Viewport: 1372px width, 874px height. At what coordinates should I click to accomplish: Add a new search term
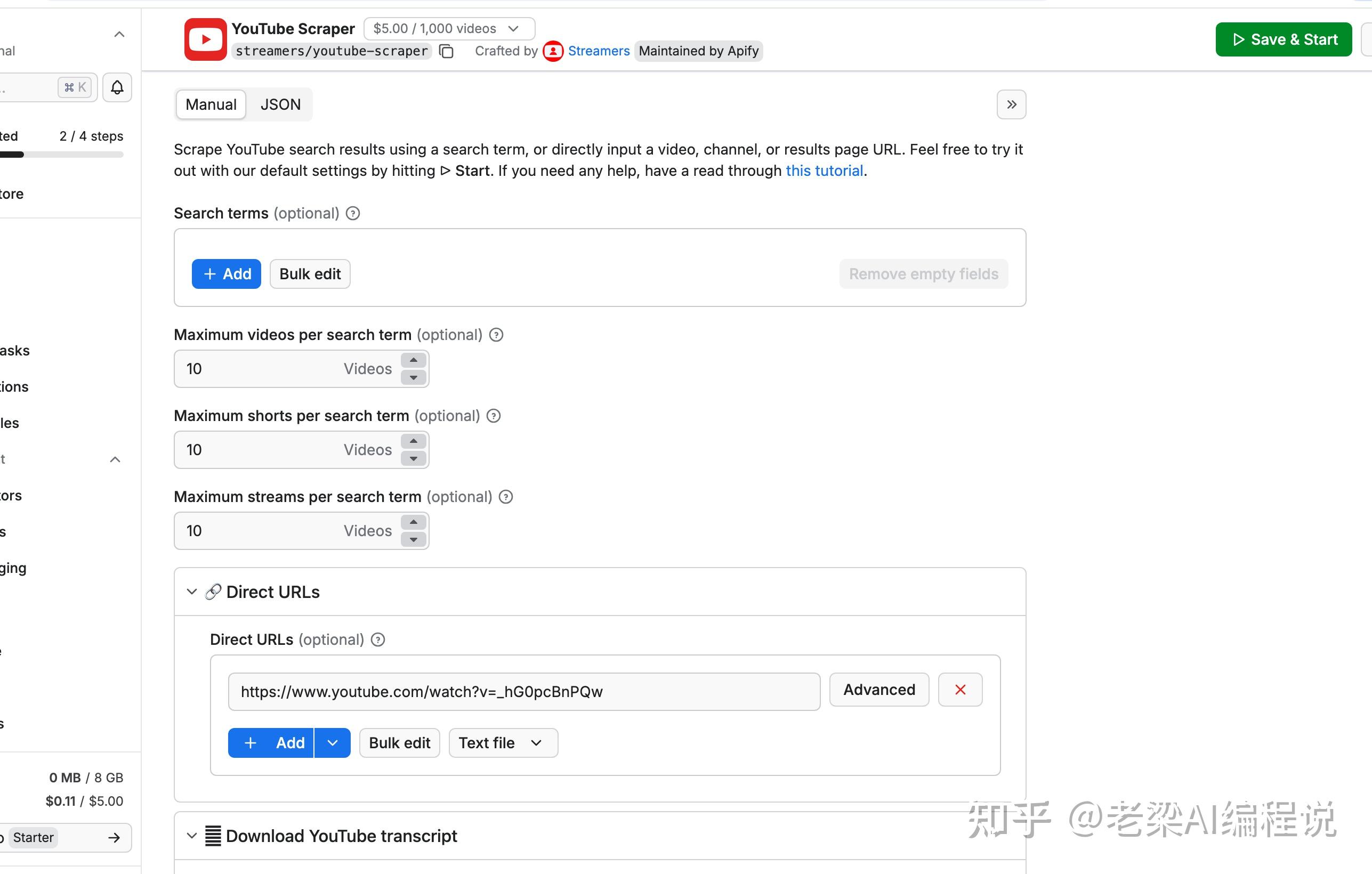coord(226,274)
